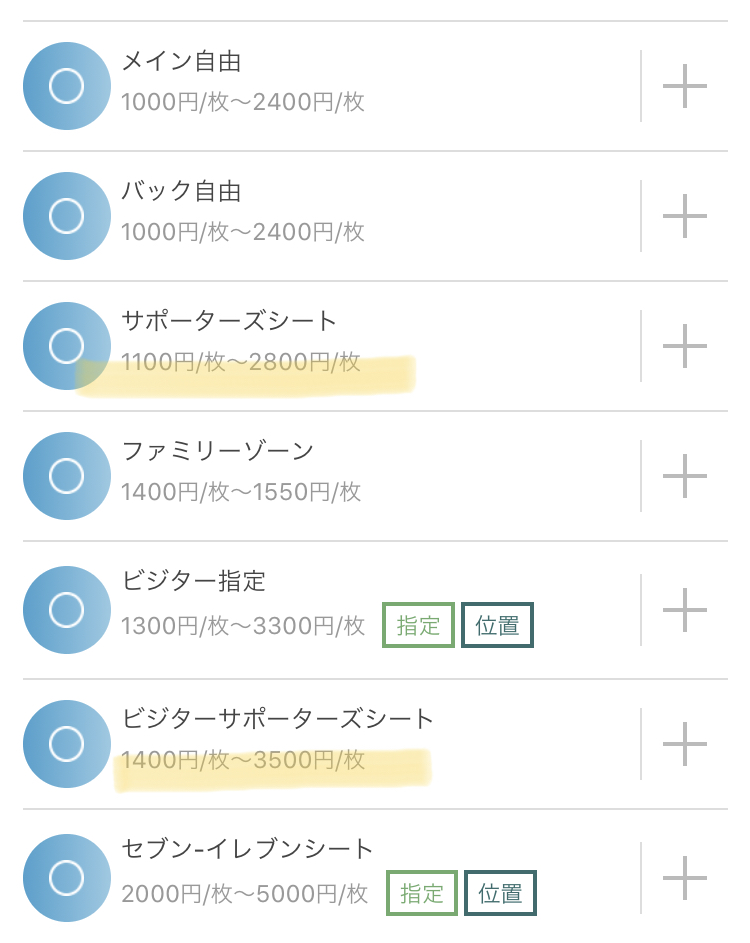Screen dimensions: 750x943
Task: Expand メイン自由 with the plus icon
Action: tap(684, 86)
